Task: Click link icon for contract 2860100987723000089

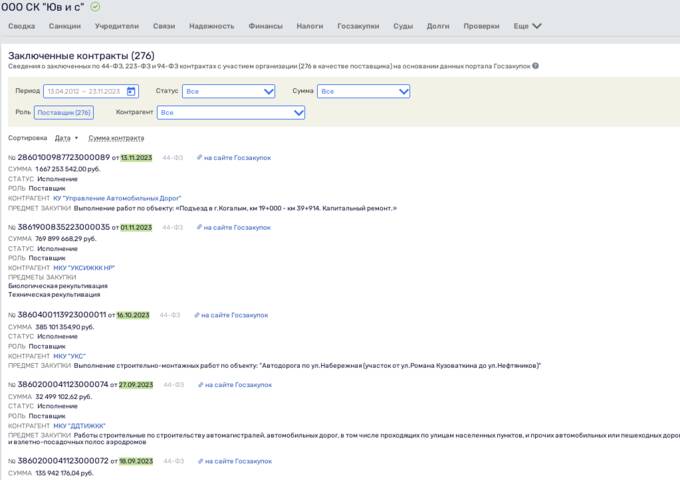Action: point(199,158)
